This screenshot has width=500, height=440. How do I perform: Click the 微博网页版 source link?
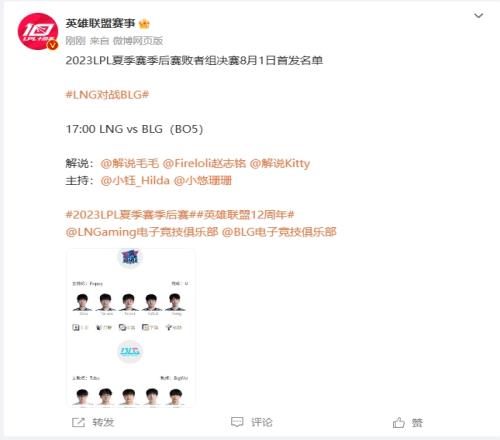pyautogui.click(x=138, y=41)
